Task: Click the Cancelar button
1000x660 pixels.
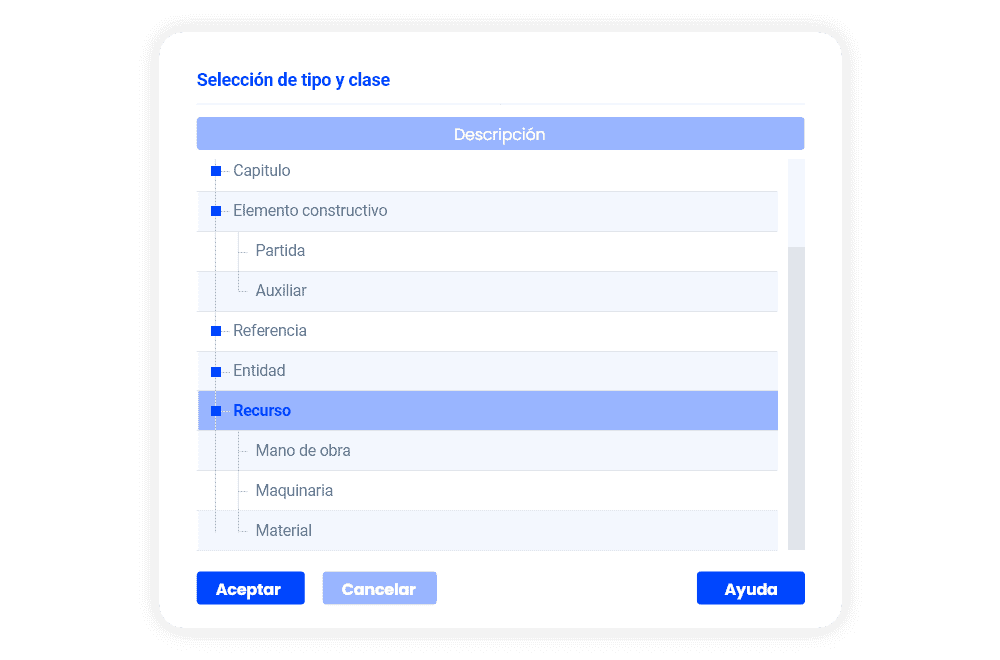Action: pyautogui.click(x=379, y=589)
